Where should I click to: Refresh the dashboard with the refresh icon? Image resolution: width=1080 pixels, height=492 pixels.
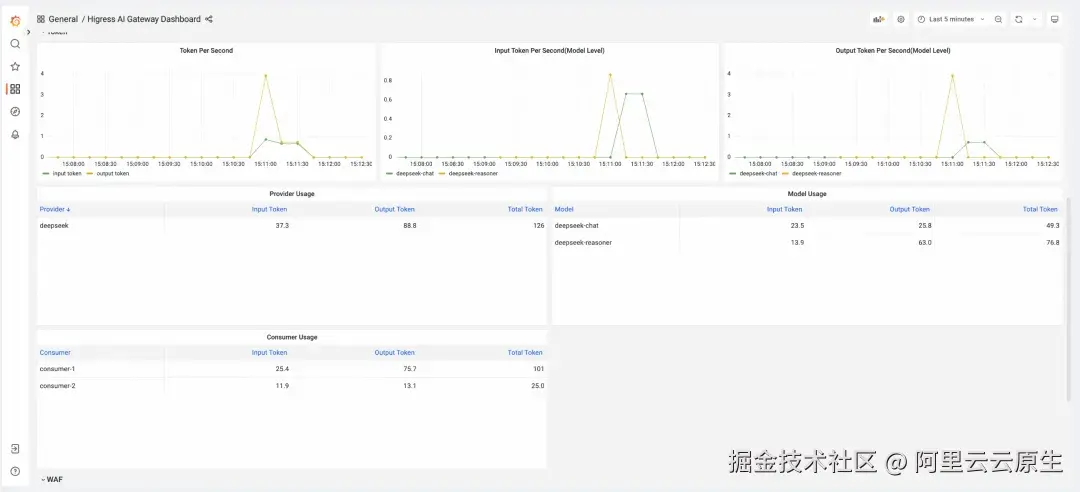pos(1019,19)
